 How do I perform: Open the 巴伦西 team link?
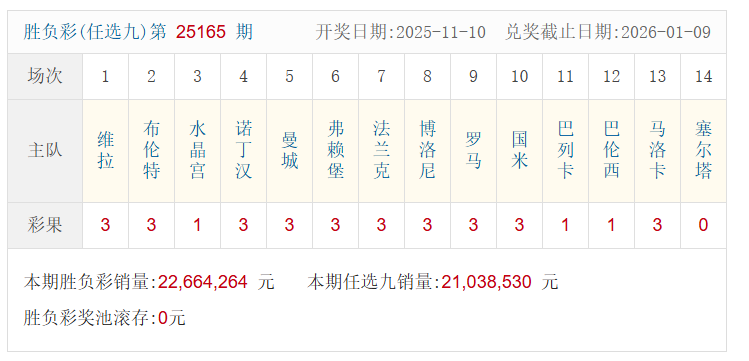(611, 150)
